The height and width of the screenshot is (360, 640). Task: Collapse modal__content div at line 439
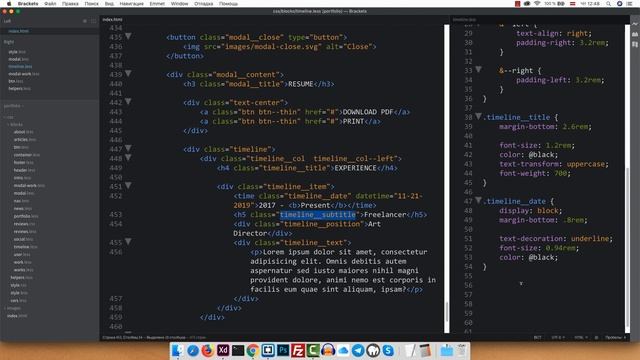[128, 73]
